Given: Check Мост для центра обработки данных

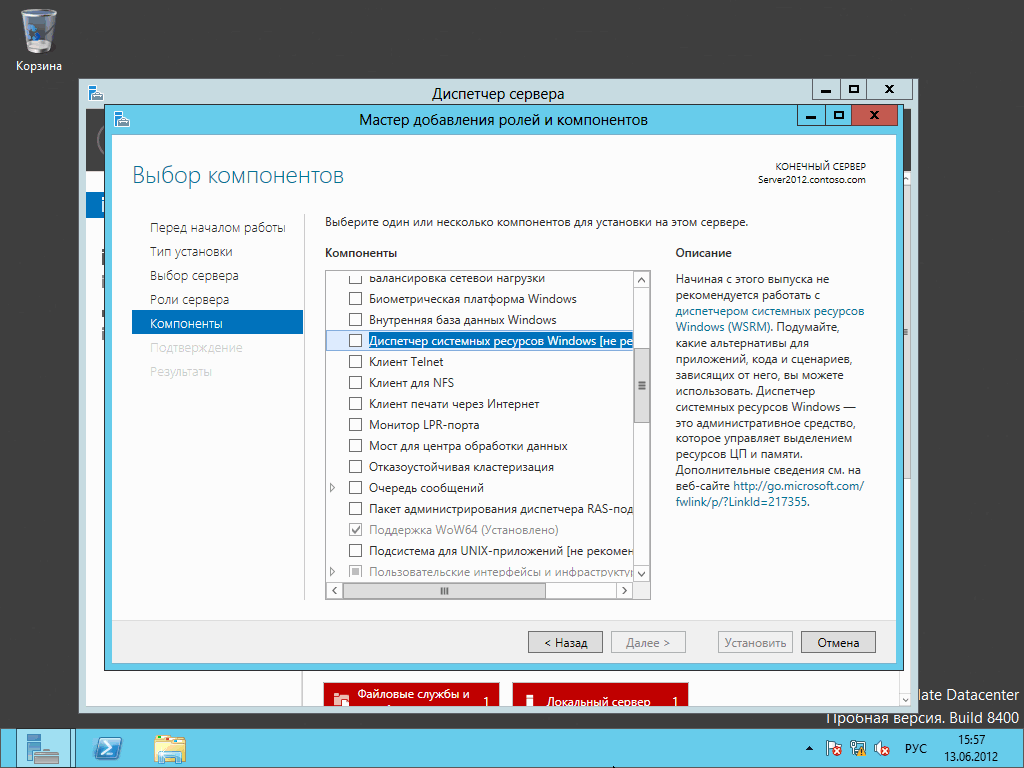Looking at the screenshot, I should (355, 446).
